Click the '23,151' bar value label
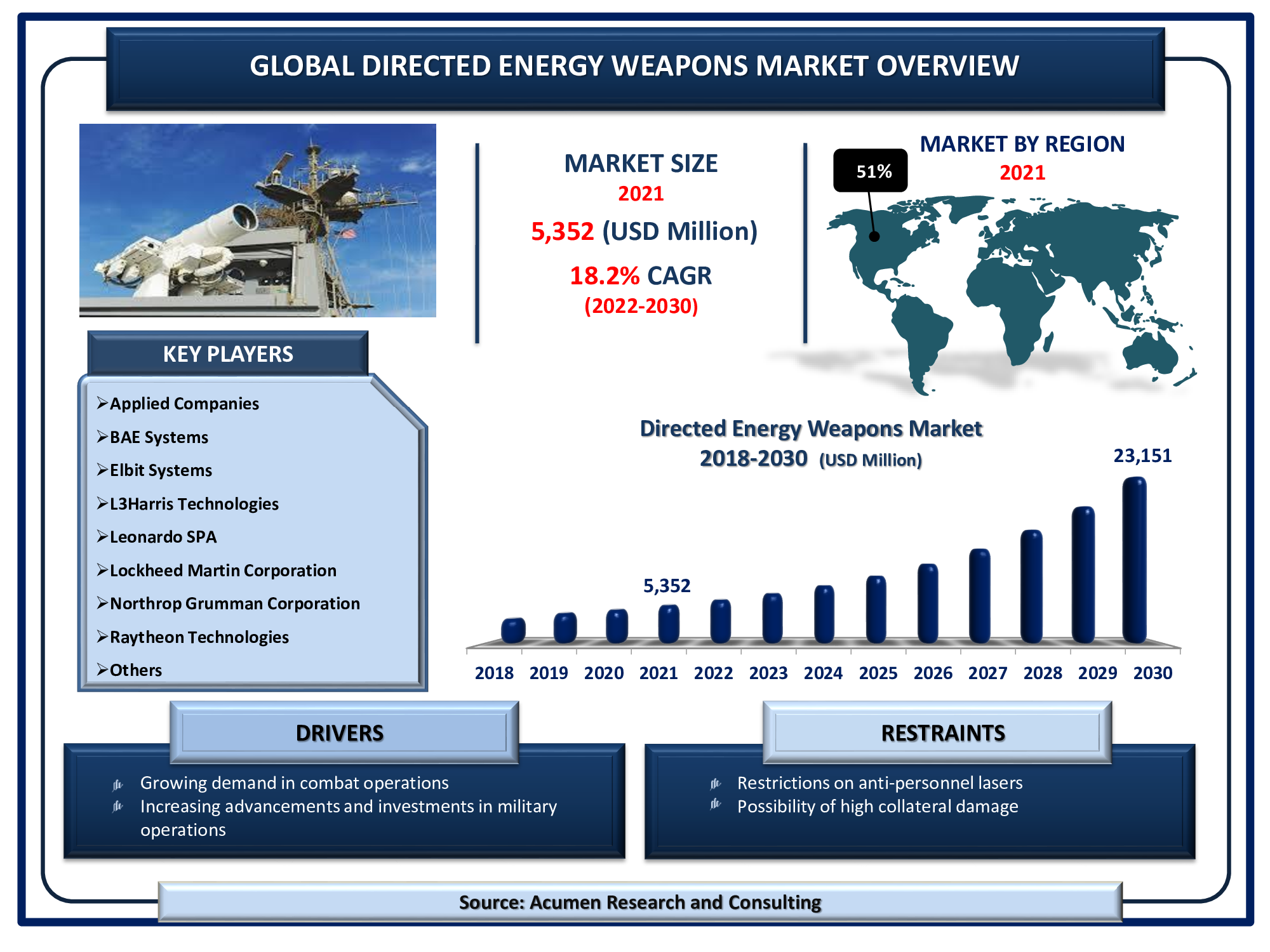The height and width of the screenshot is (952, 1270). [x=1142, y=456]
